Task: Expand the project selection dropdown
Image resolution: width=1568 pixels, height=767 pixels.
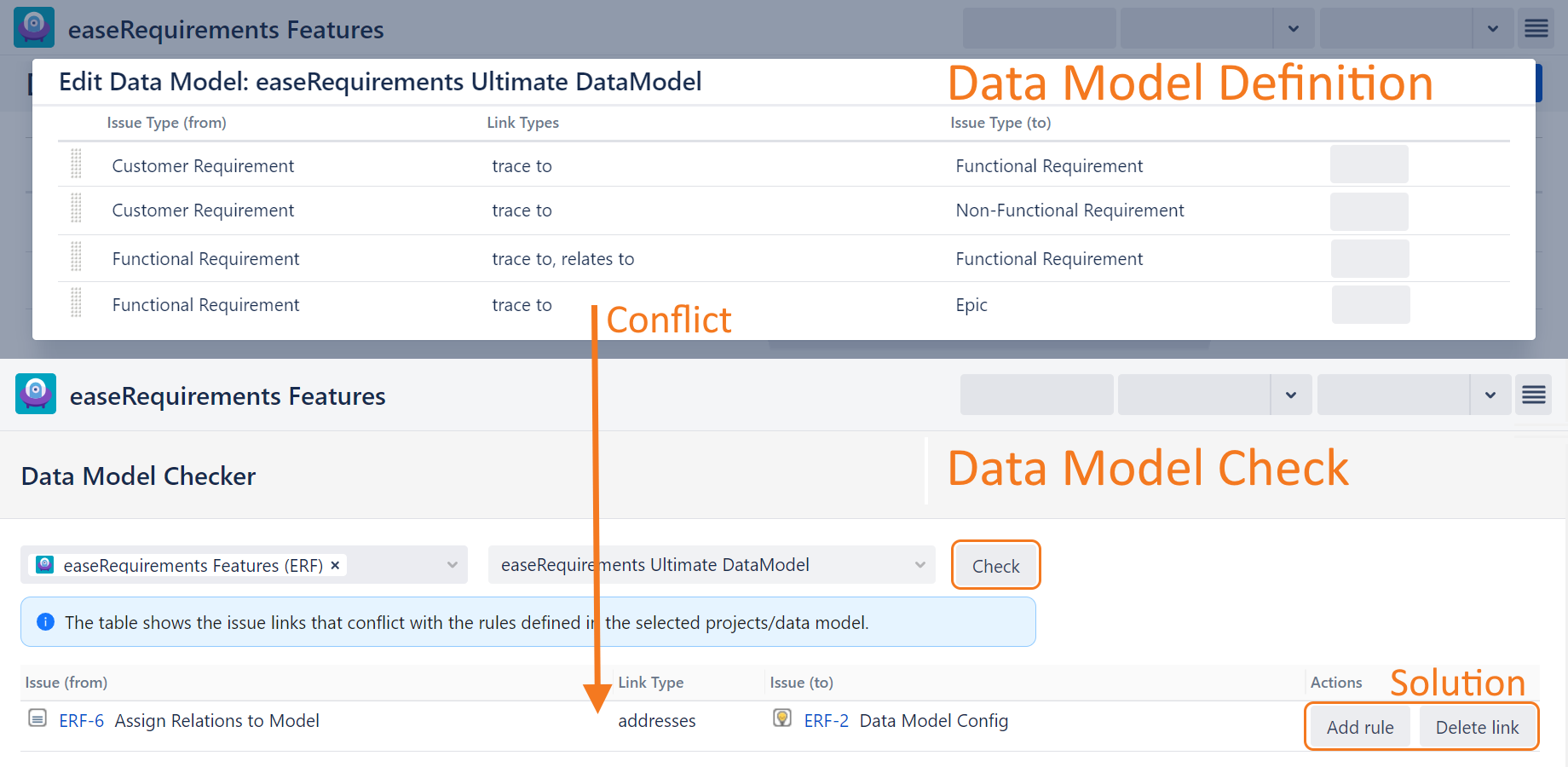Action: tap(453, 565)
